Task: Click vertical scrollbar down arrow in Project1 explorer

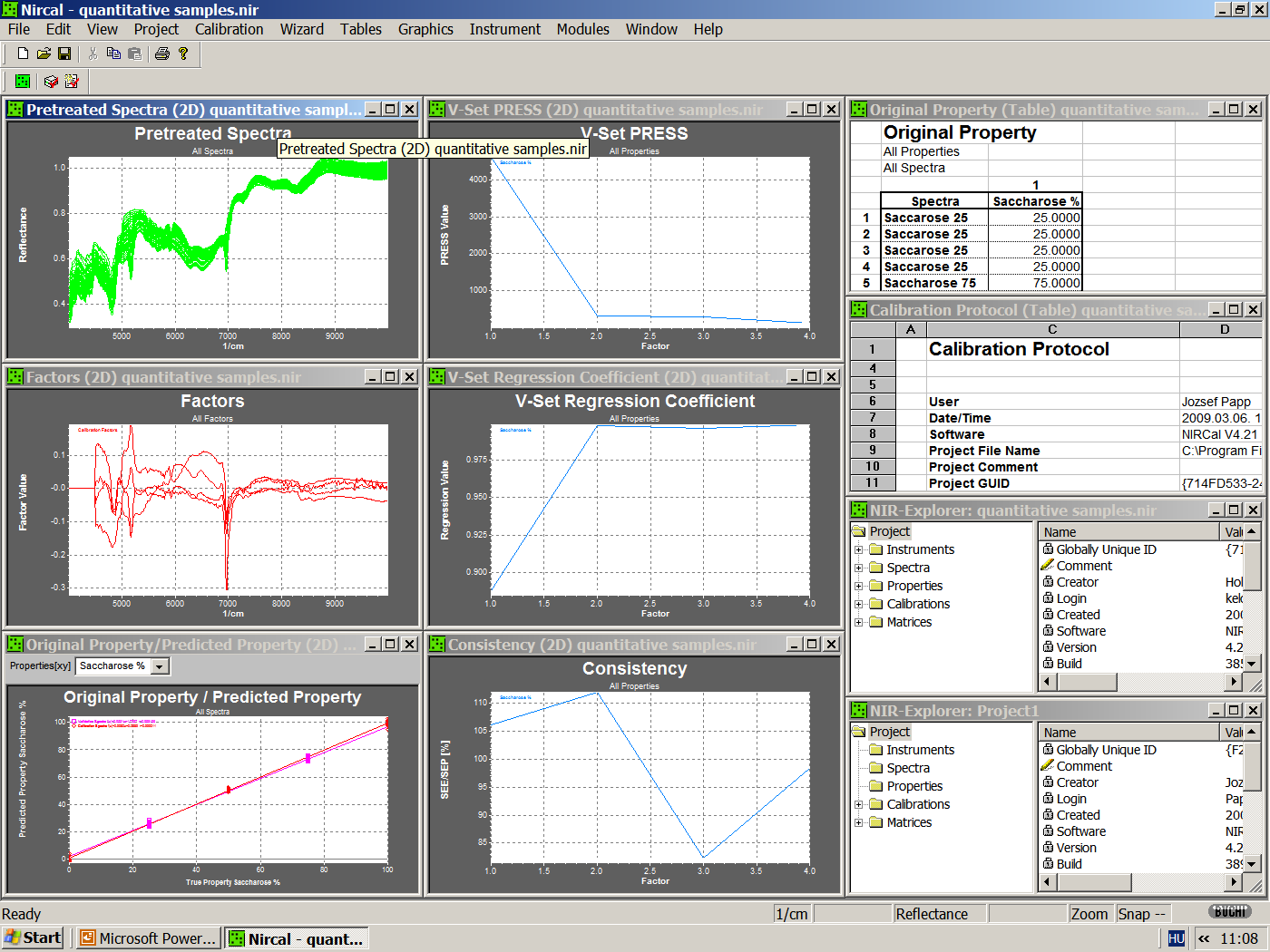Action: point(1252,864)
